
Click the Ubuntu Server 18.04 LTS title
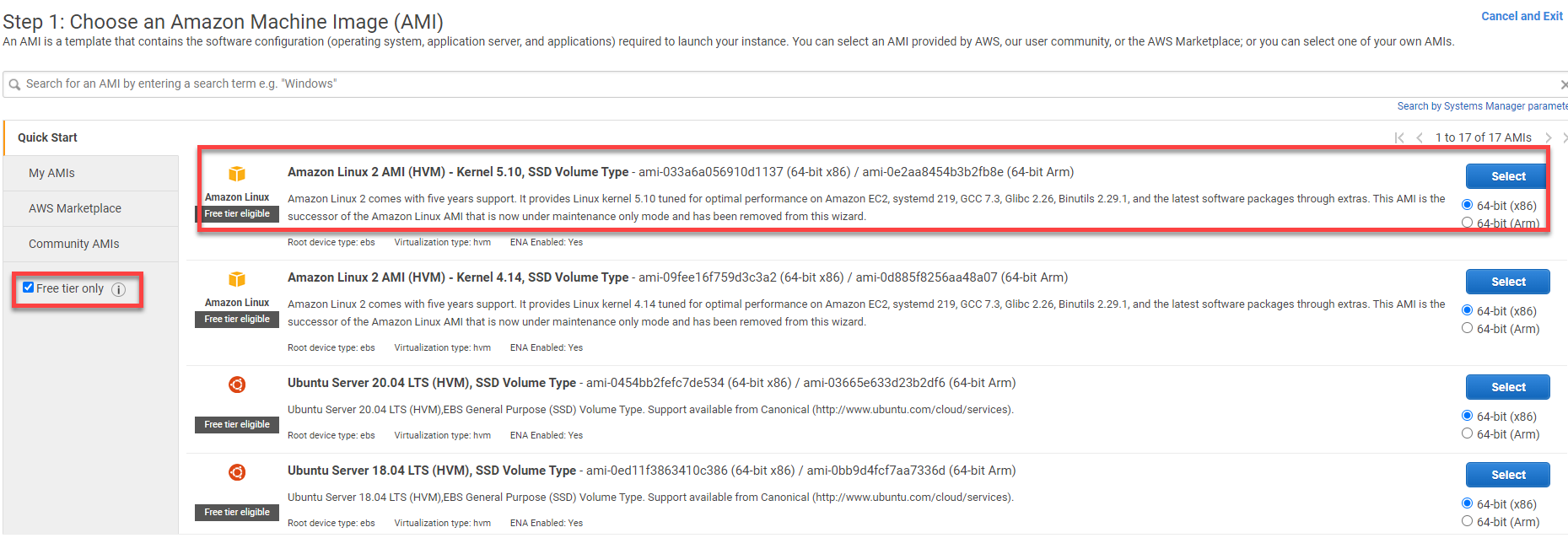coord(432,471)
